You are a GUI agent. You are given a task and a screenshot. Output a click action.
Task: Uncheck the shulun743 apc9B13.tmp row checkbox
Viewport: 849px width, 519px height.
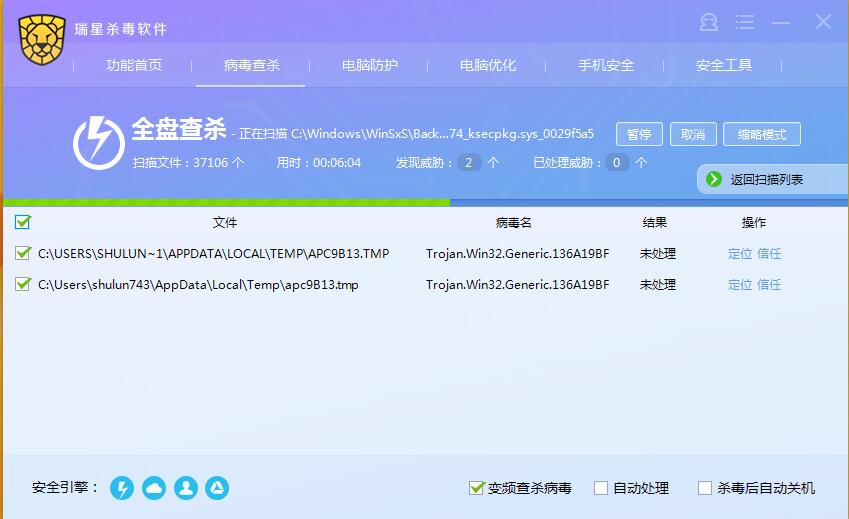pos(23,284)
